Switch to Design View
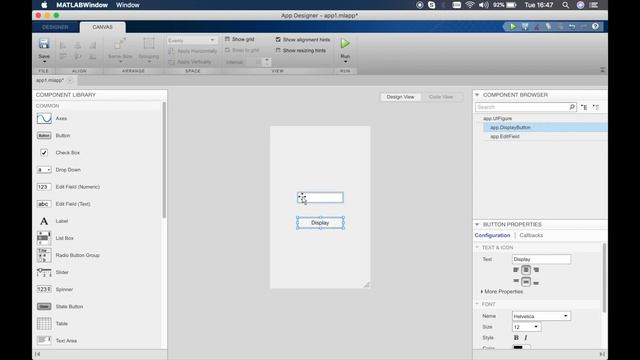The height and width of the screenshot is (360, 640). click(x=400, y=97)
